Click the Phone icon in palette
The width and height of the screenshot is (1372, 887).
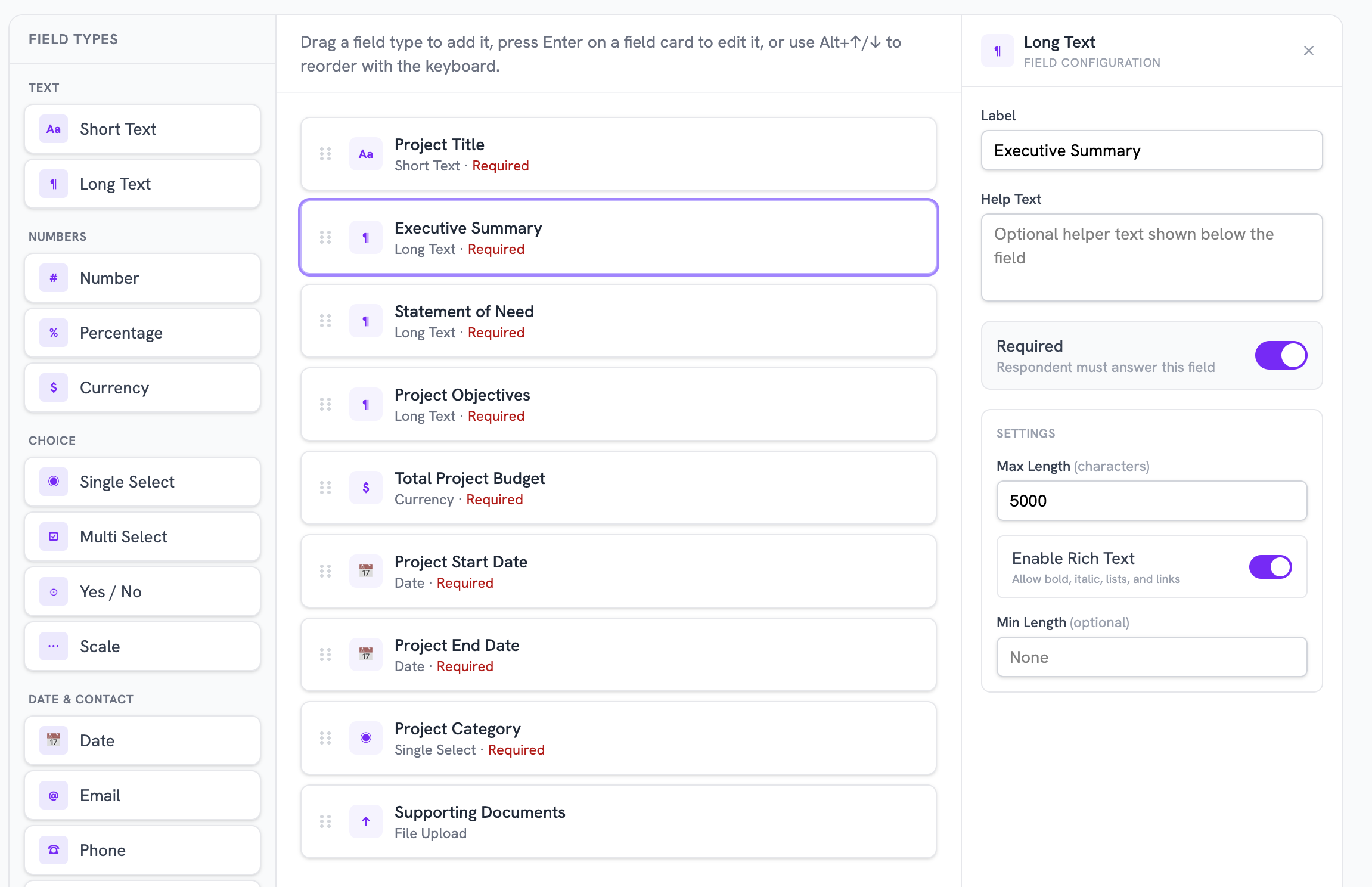(x=54, y=851)
